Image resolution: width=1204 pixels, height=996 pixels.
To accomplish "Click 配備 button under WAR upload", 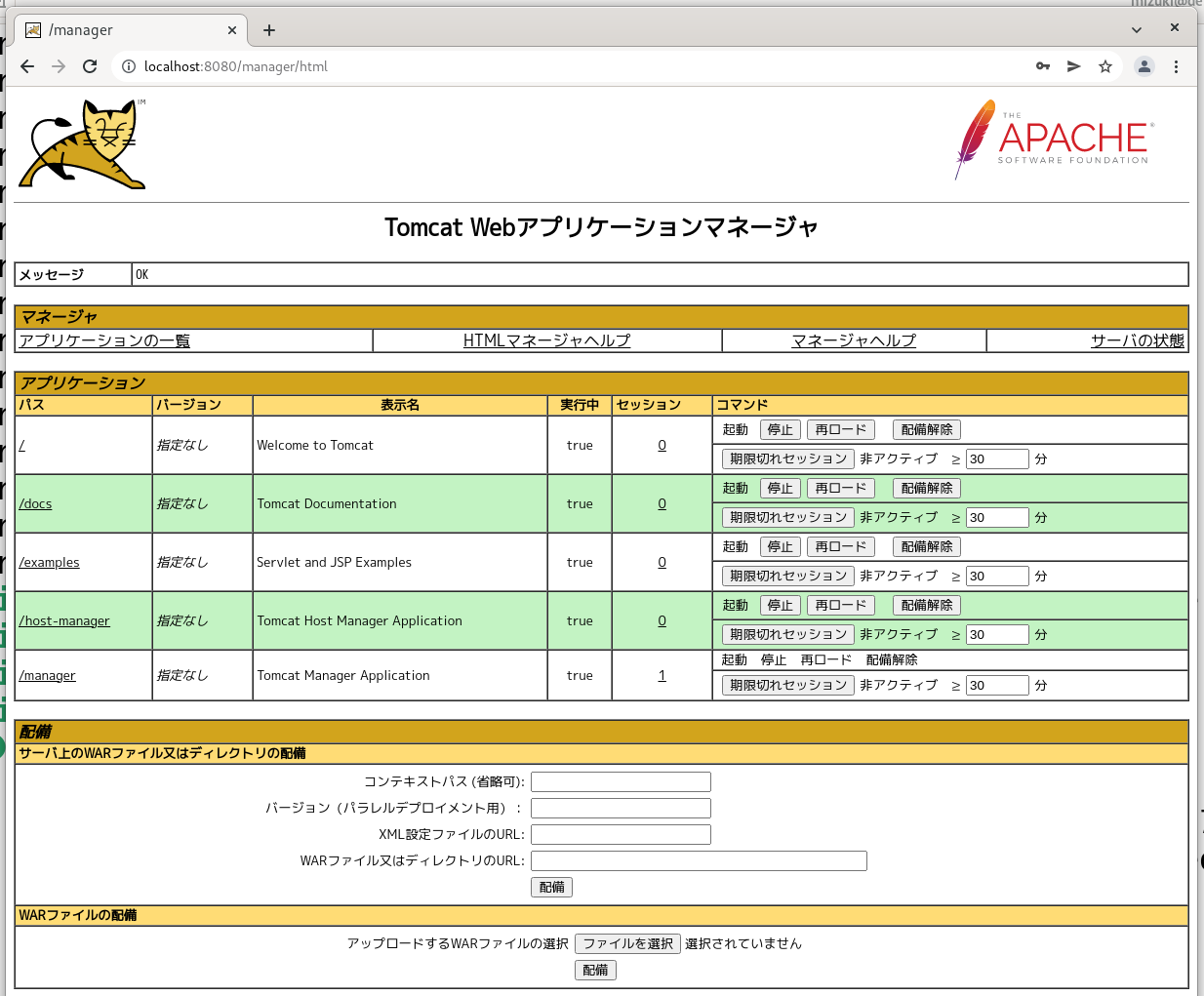I will [595, 970].
